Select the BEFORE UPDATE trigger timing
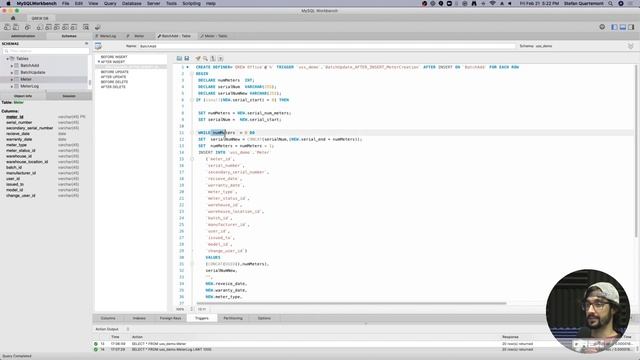Image resolution: width=640 pixels, height=360 pixels. (115, 72)
